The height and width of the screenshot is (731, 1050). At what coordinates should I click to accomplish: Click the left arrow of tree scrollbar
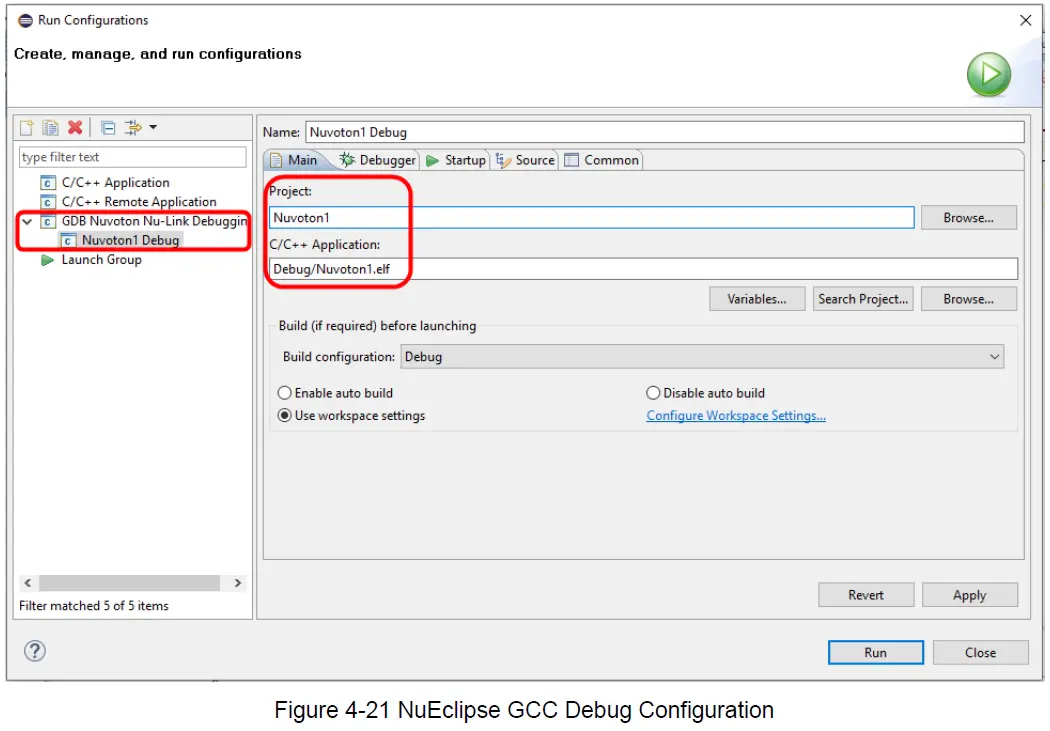coord(28,583)
